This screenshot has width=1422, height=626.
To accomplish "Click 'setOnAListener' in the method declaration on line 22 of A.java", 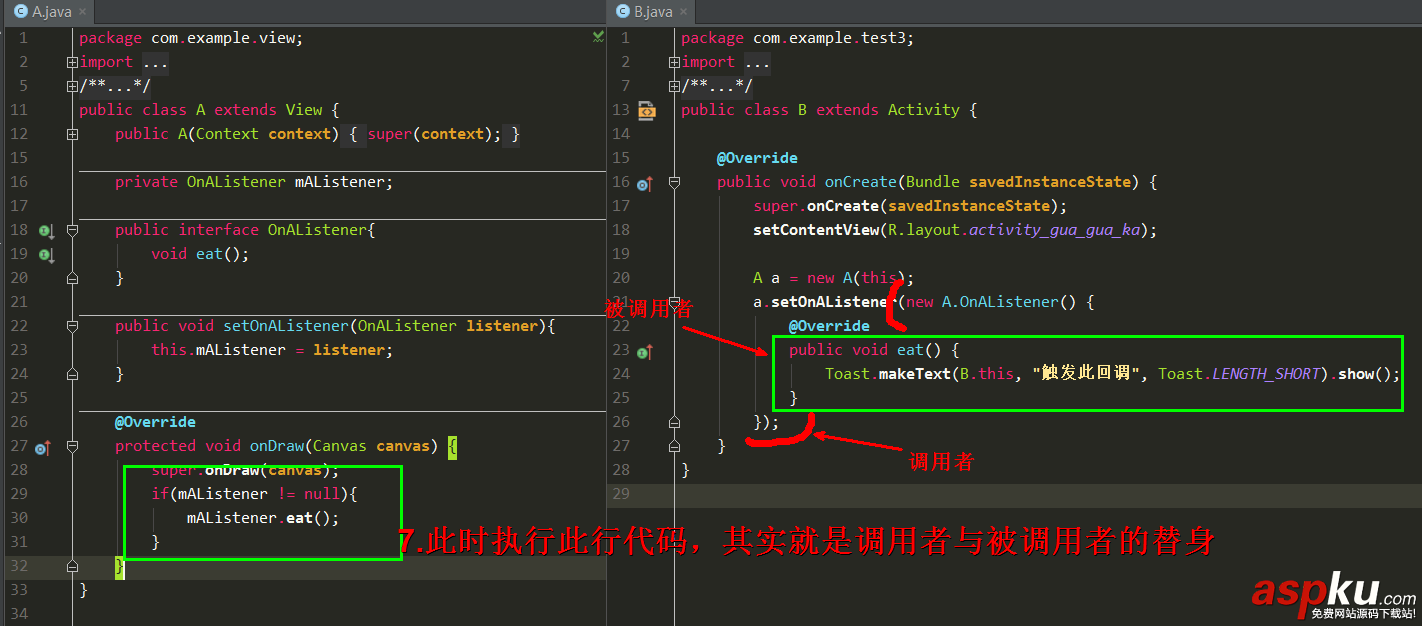I will coord(286,326).
